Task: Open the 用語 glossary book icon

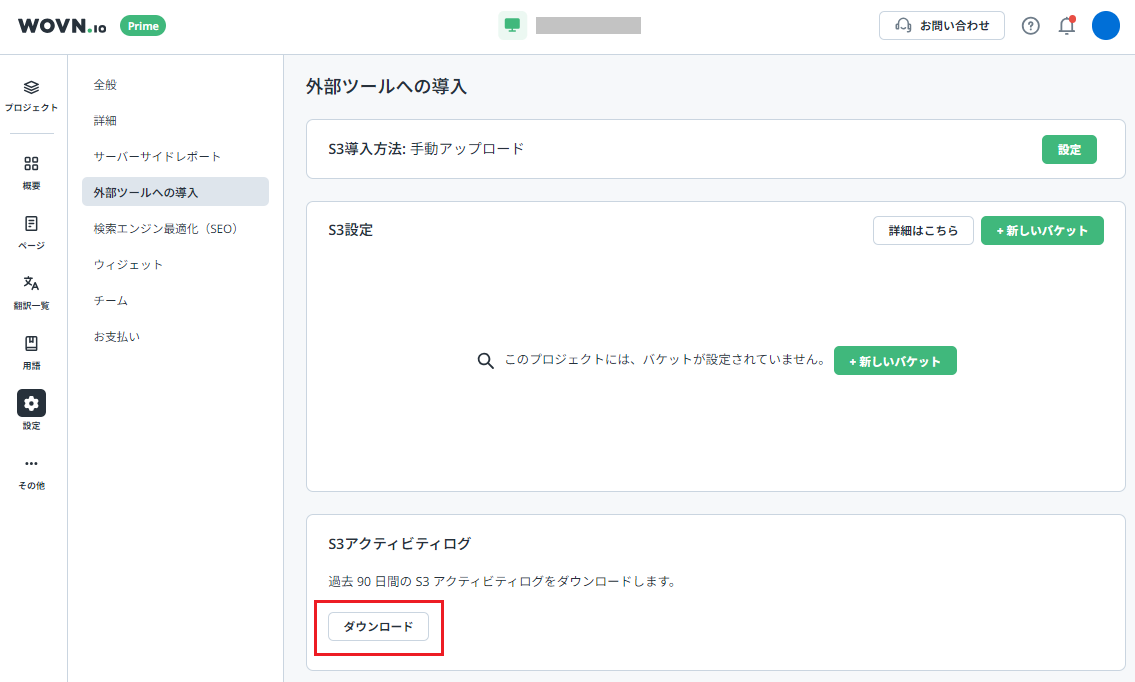Action: 32,344
